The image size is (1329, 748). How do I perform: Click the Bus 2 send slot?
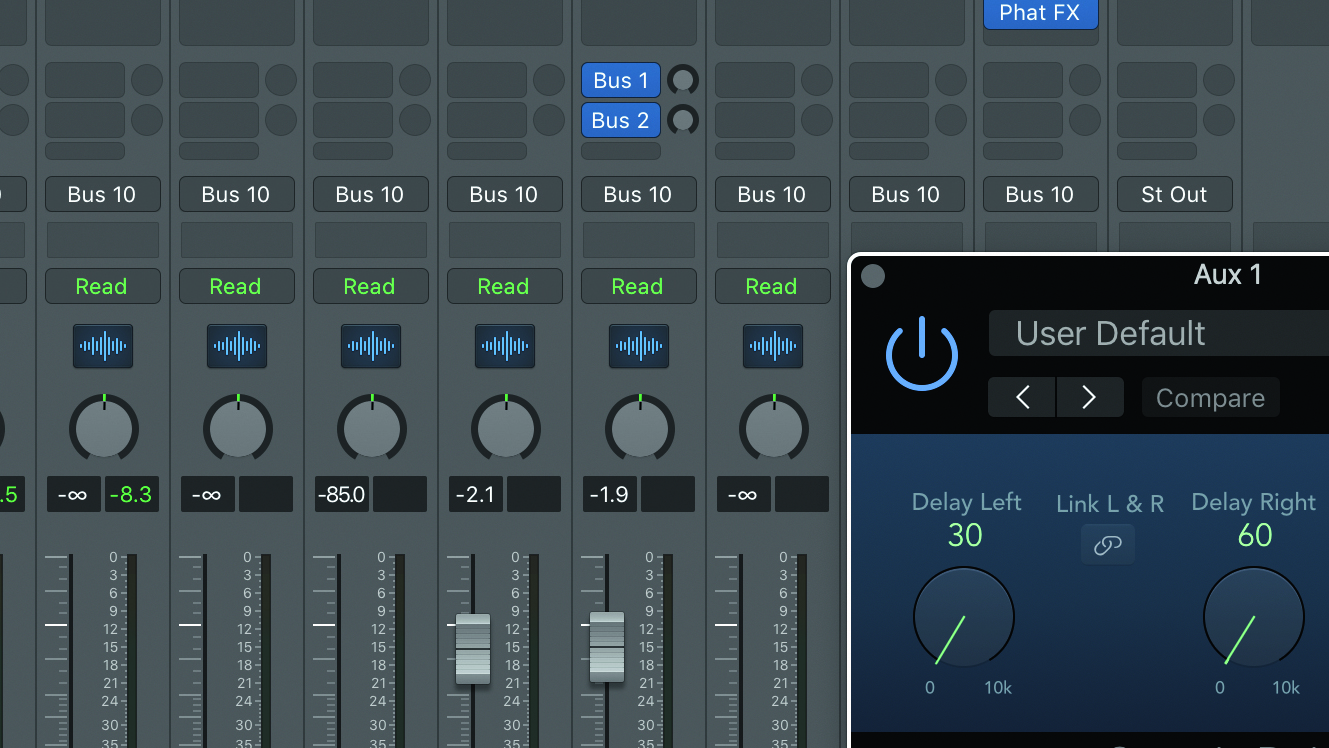point(620,120)
